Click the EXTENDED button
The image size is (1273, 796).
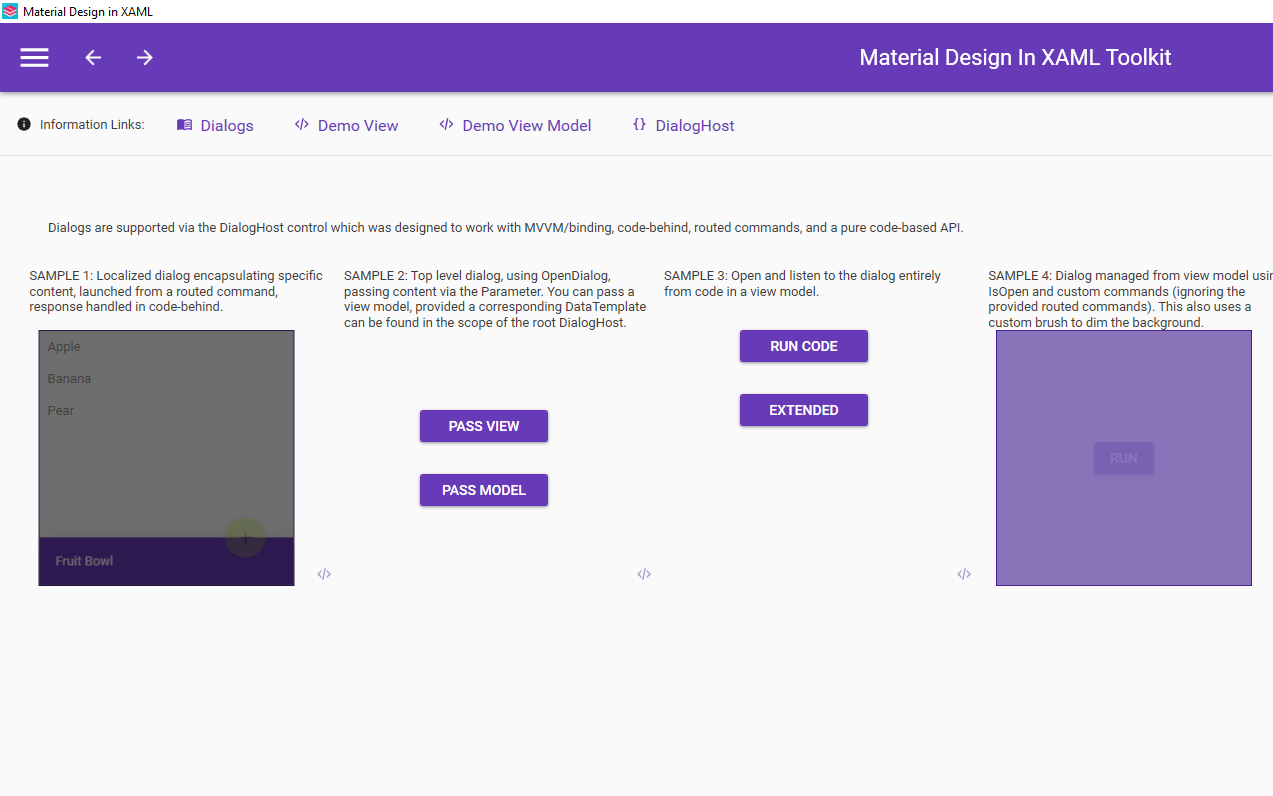pyautogui.click(x=804, y=410)
